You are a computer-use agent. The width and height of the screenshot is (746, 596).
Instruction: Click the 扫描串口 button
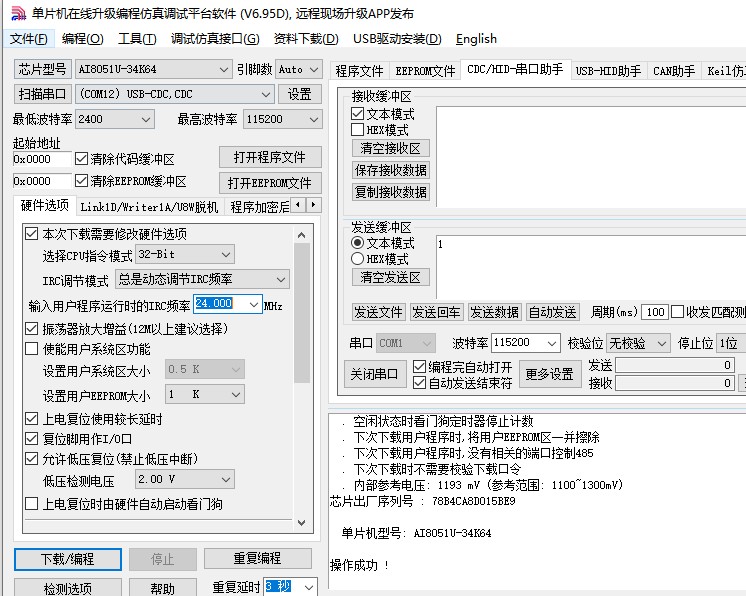click(x=42, y=94)
